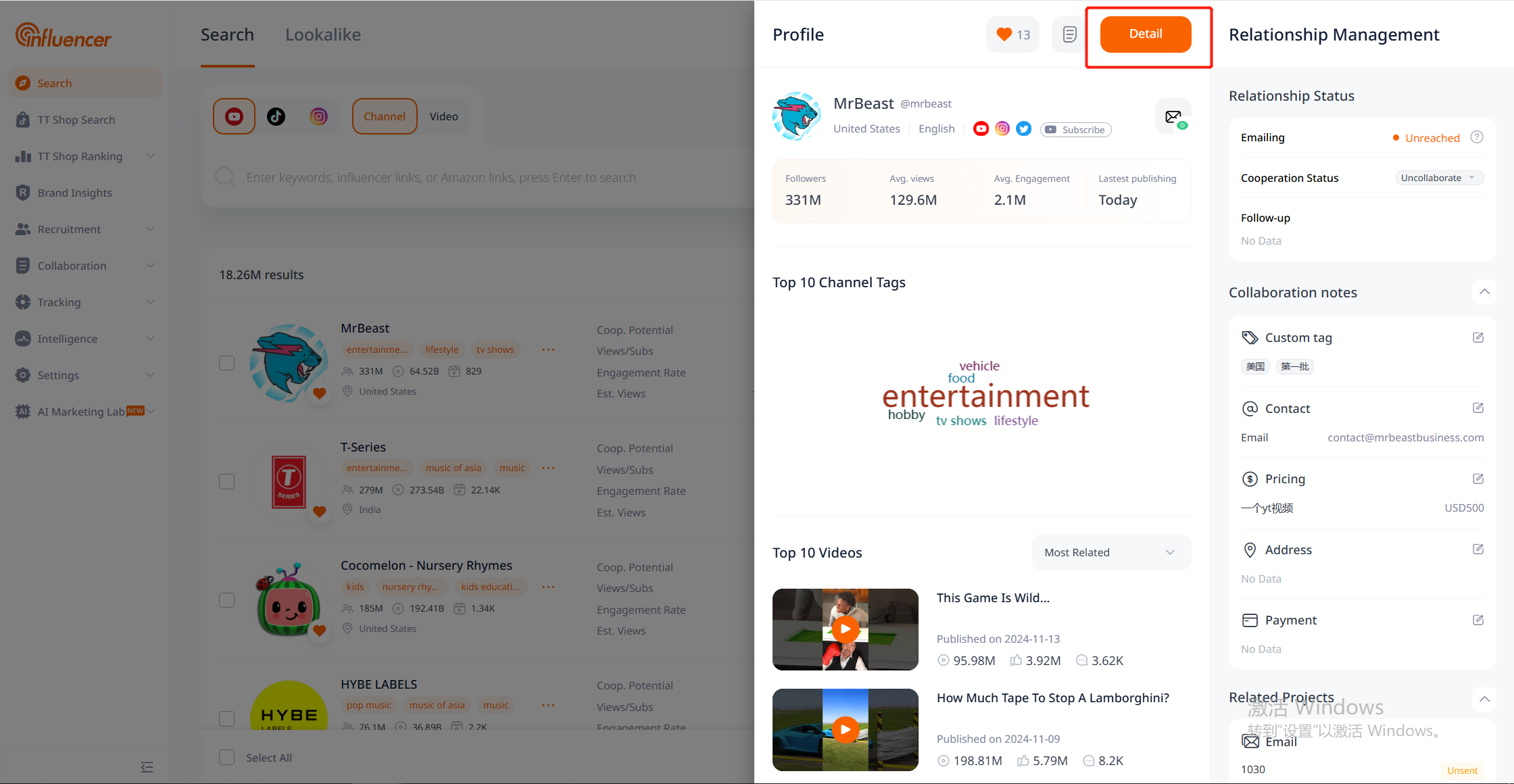The width and height of the screenshot is (1514, 784).
Task: Click the favorite heart icon showing 13
Action: [x=1012, y=34]
